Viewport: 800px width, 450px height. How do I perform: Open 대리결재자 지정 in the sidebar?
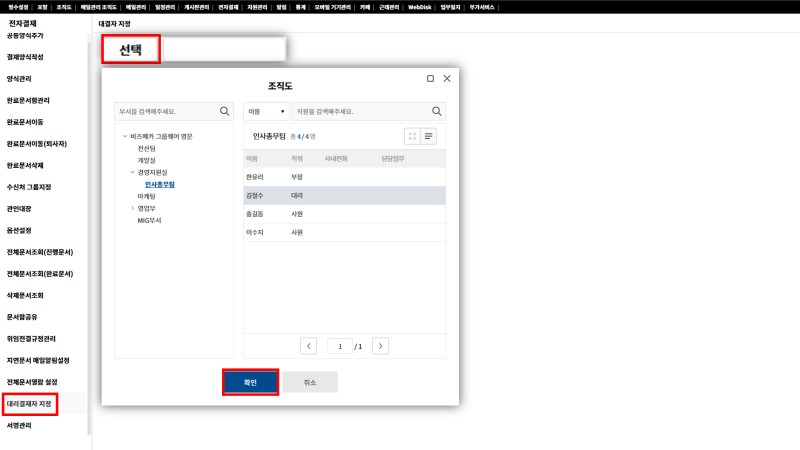(30, 404)
